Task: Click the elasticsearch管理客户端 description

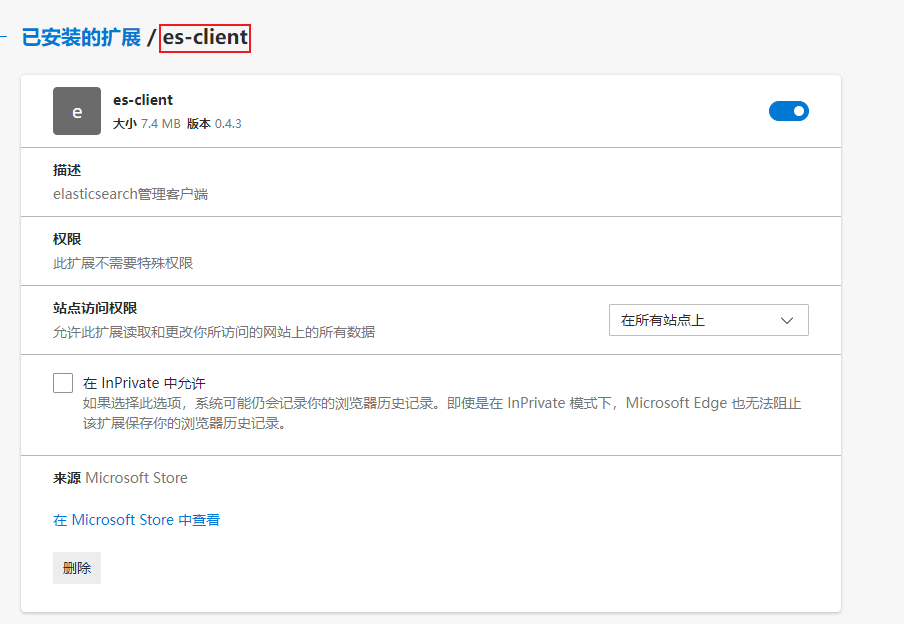Action: pos(130,194)
